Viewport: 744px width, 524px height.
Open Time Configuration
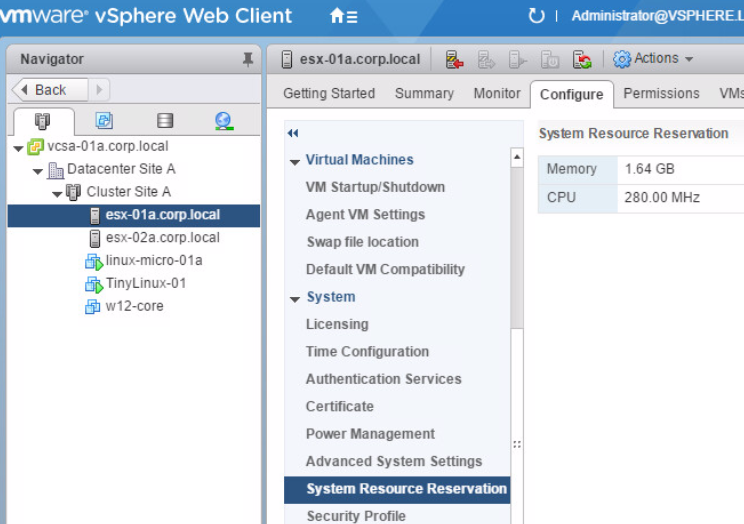pyautogui.click(x=367, y=352)
